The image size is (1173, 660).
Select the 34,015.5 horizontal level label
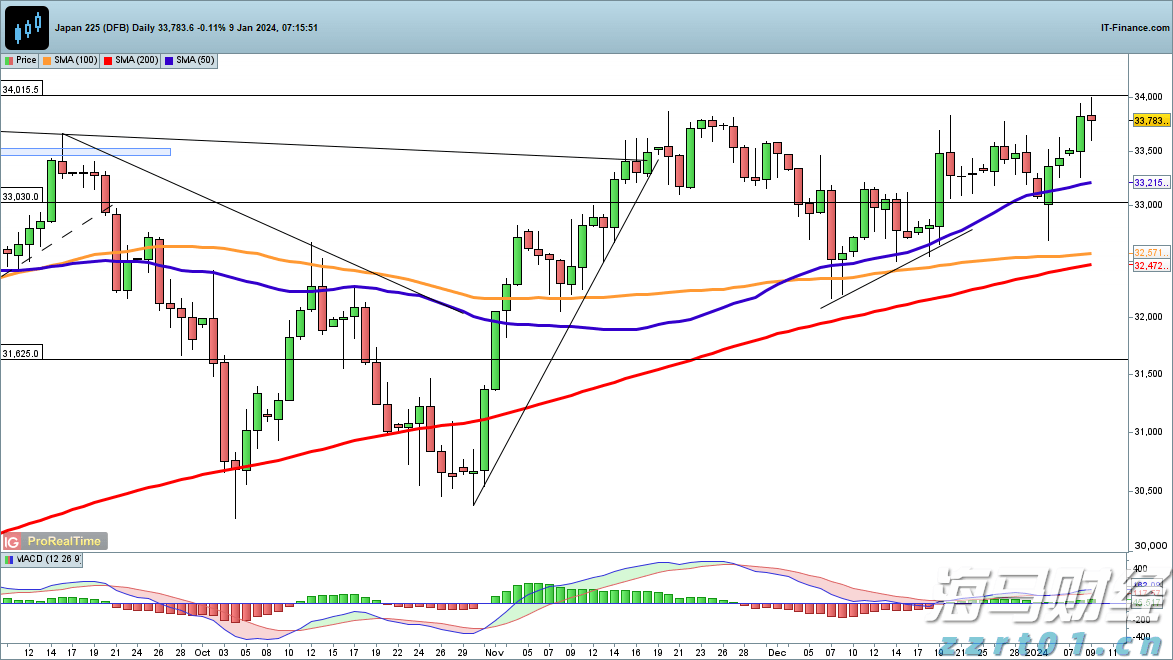tap(21, 90)
